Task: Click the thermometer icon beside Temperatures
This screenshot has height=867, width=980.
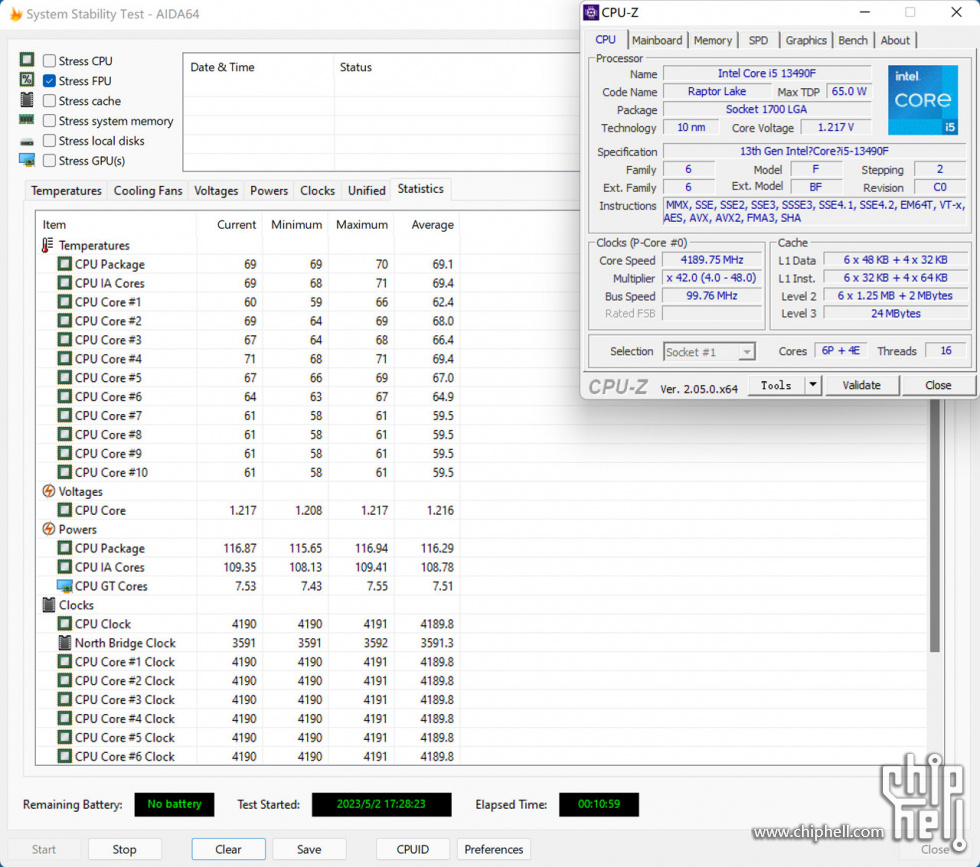Action: (x=48, y=245)
